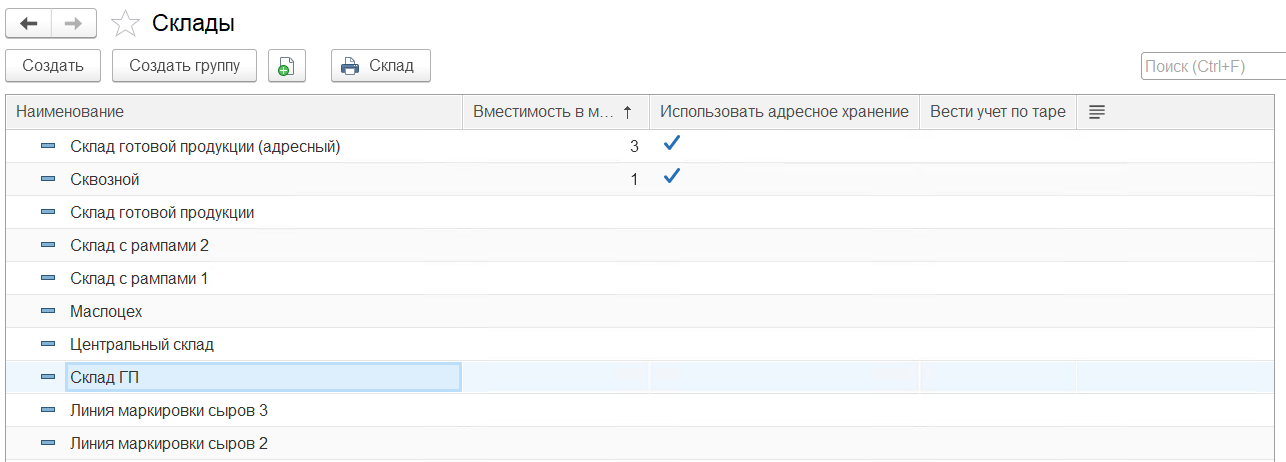Toggle address storage checkmark for Сквозной
The height and width of the screenshot is (462, 1286).
click(x=672, y=177)
